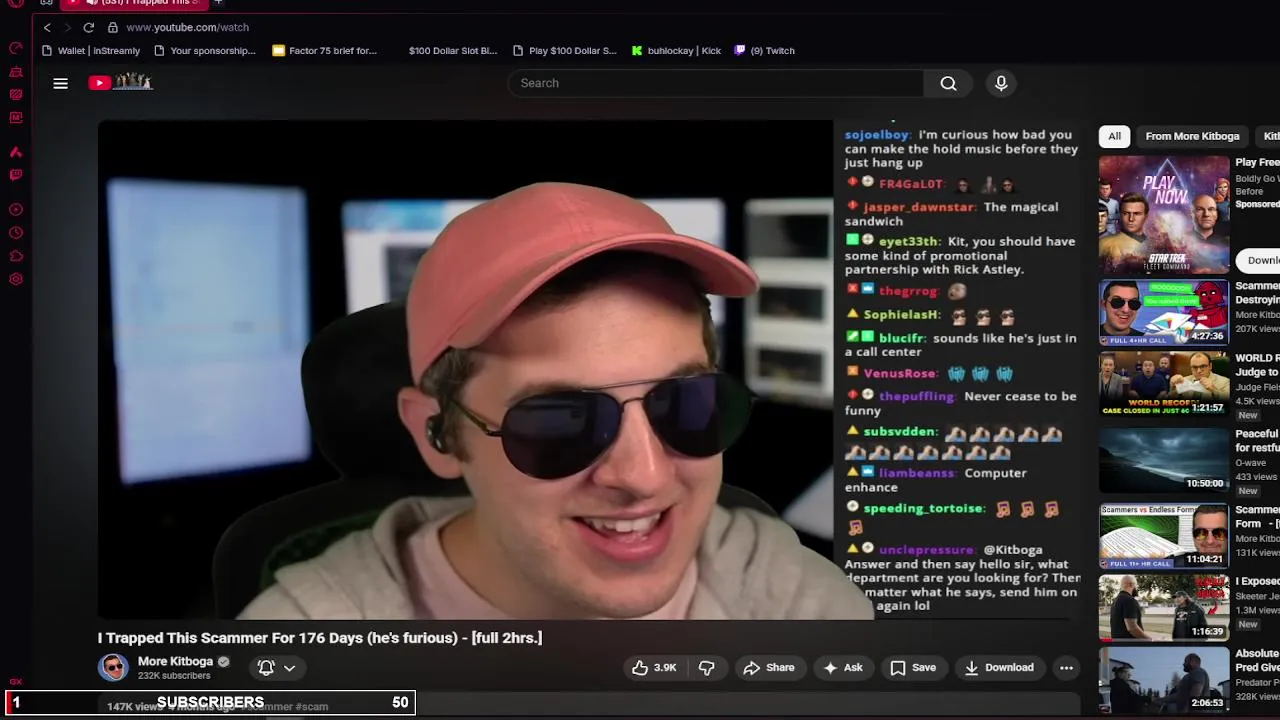This screenshot has width=1280, height=720.
Task: Click unclepressure username in chat
Action: pos(926,550)
